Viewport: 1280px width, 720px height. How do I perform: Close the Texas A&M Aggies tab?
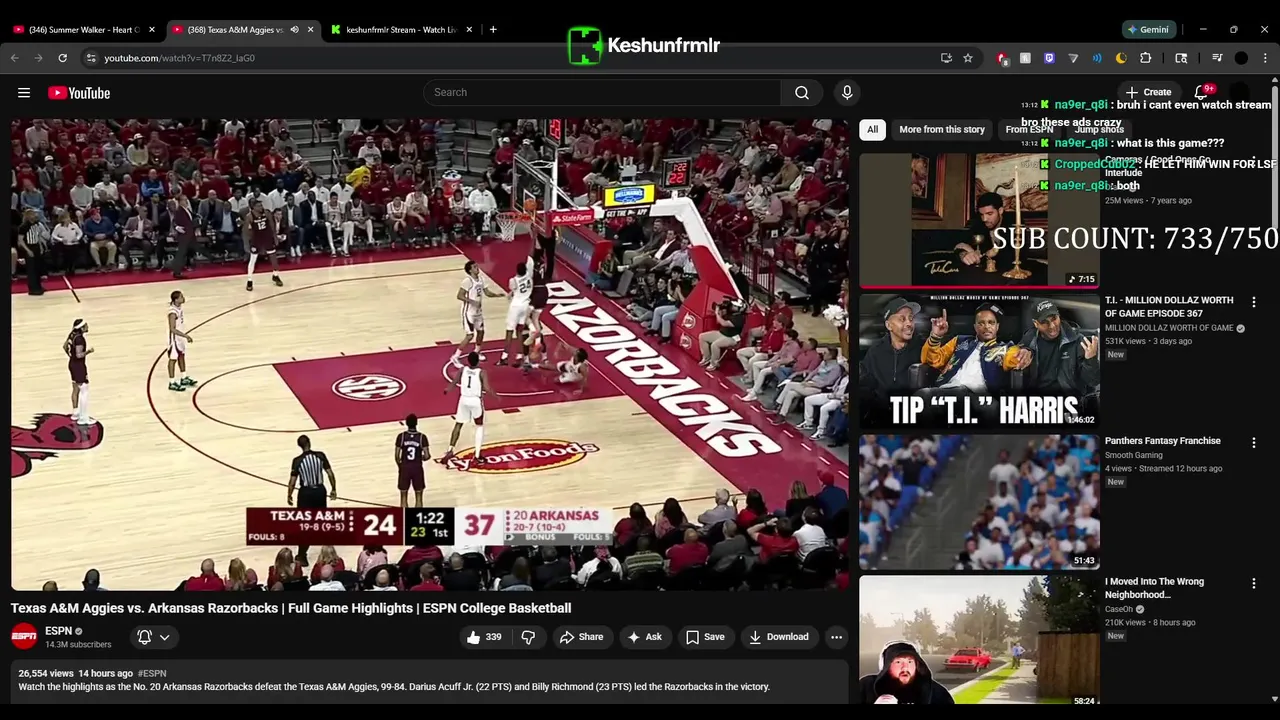click(x=310, y=29)
